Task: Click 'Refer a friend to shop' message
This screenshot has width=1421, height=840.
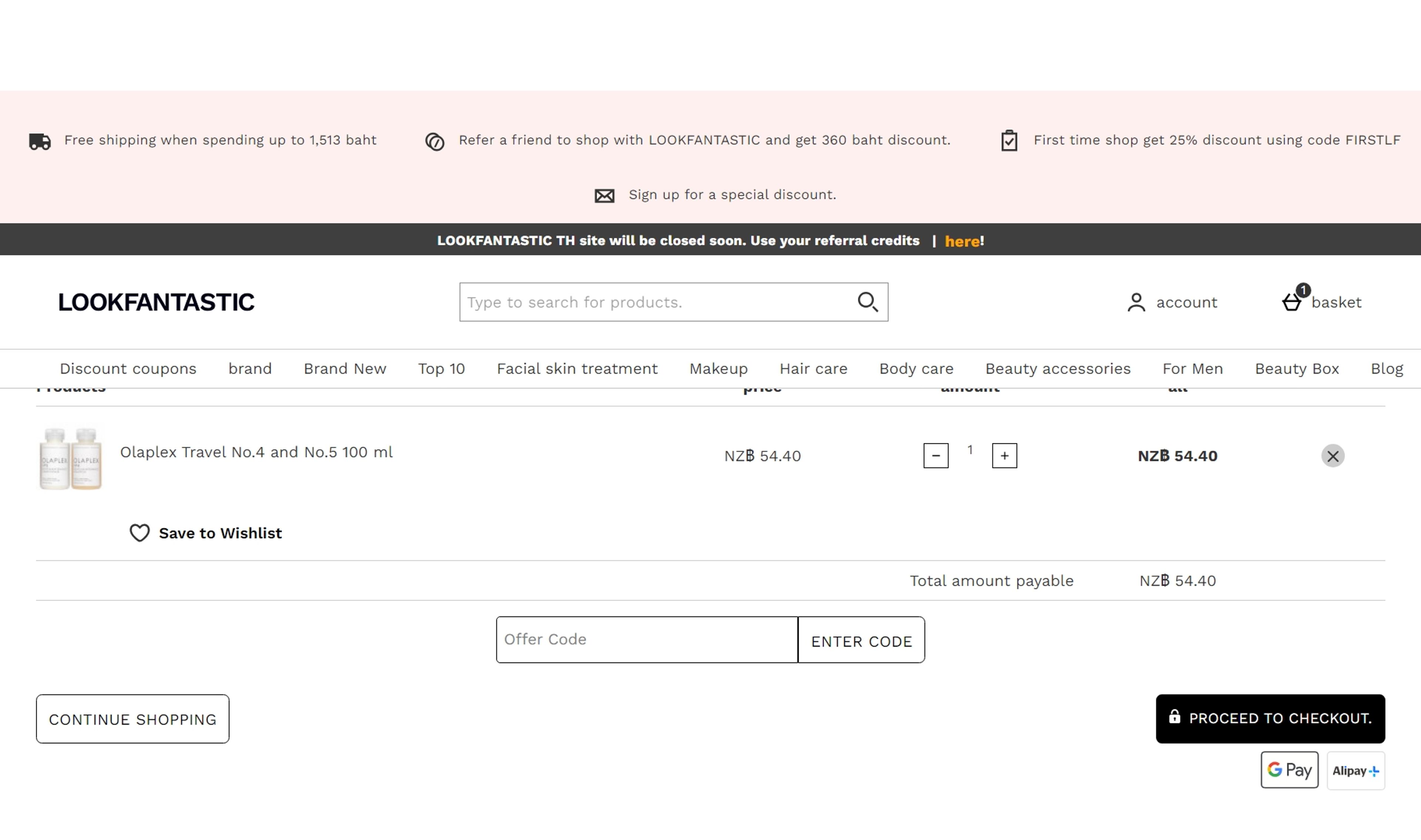Action: [x=705, y=140]
